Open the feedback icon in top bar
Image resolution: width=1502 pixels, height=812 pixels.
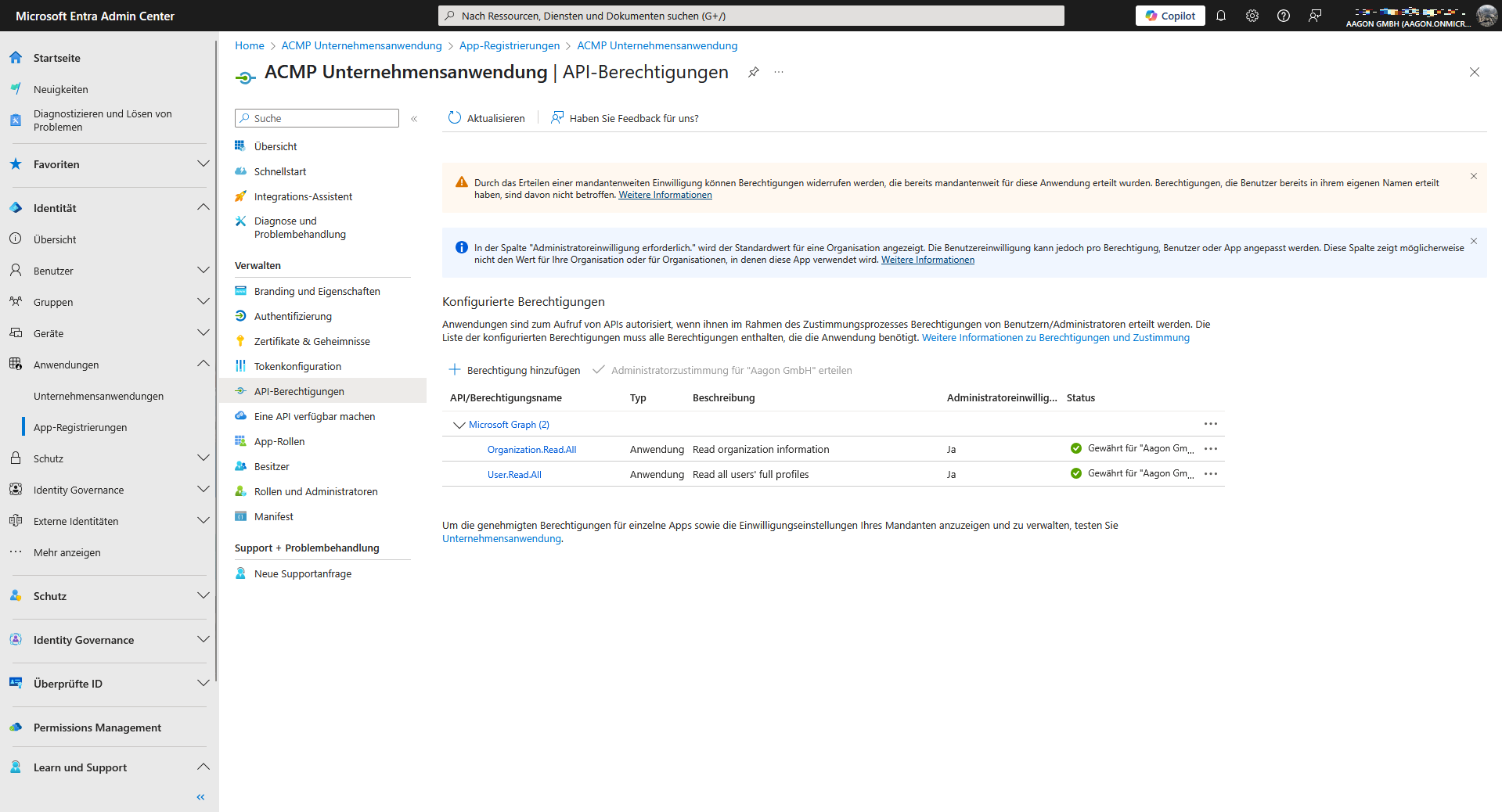1315,16
